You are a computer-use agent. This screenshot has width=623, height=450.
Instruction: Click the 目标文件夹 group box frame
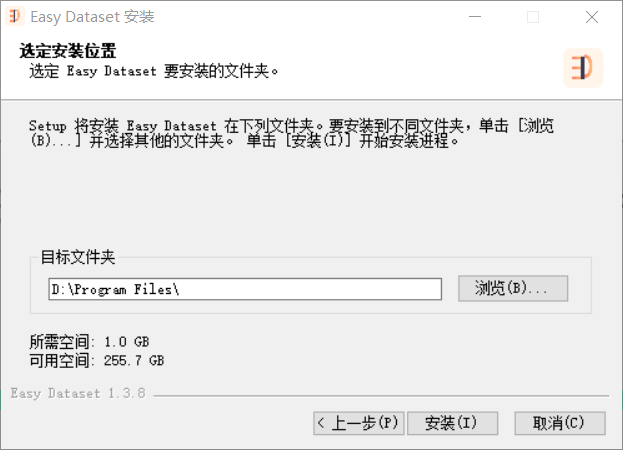pos(311,285)
